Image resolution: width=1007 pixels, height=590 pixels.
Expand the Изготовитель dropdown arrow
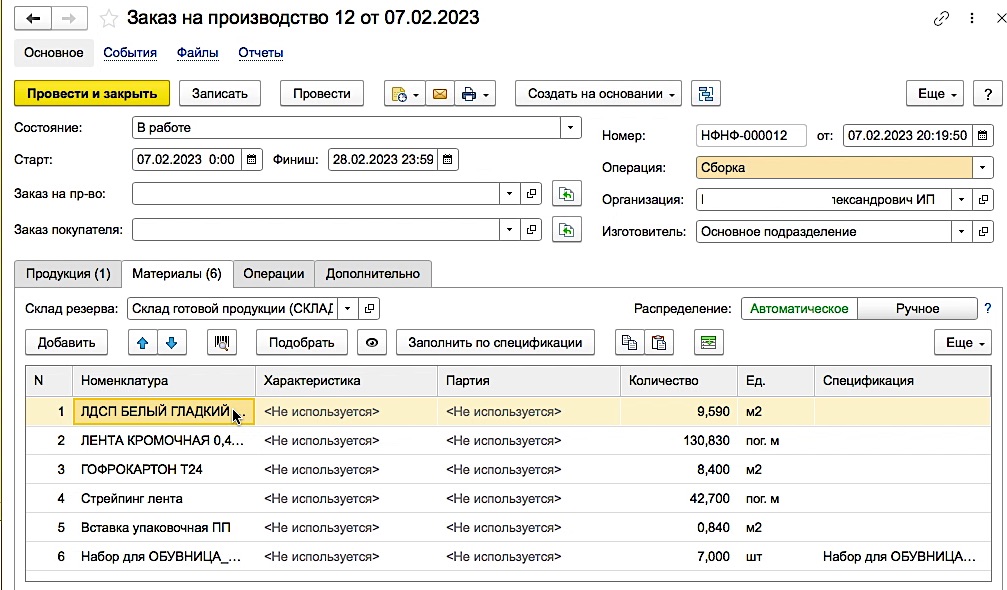click(961, 232)
